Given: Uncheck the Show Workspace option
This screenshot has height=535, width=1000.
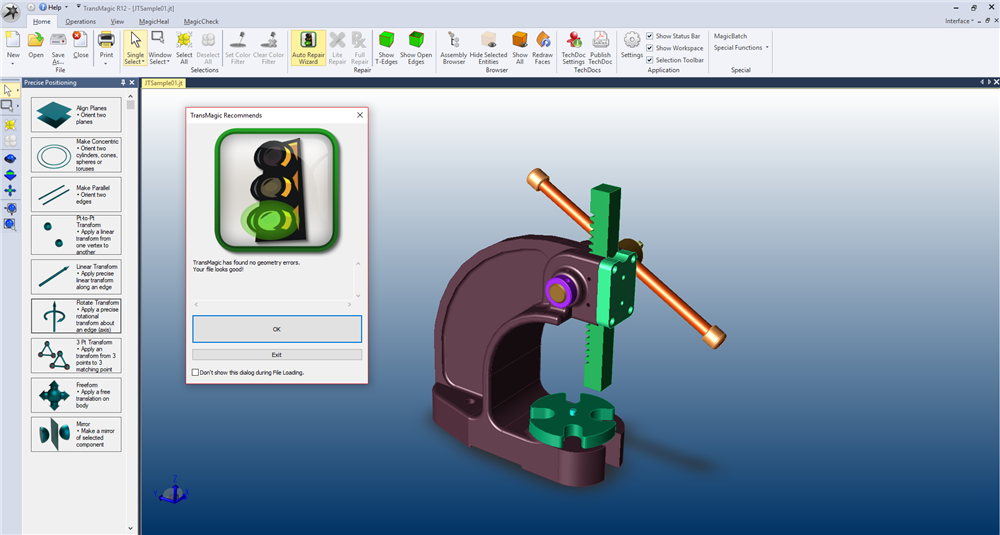Looking at the screenshot, I should point(650,48).
